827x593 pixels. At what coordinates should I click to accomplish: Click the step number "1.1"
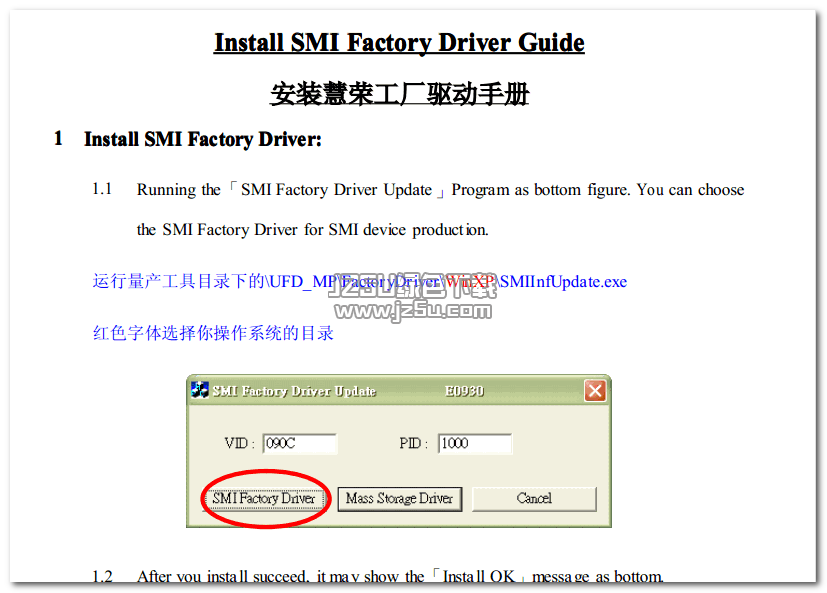point(102,189)
